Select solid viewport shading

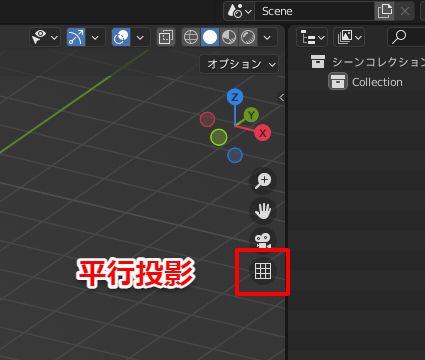(210, 37)
